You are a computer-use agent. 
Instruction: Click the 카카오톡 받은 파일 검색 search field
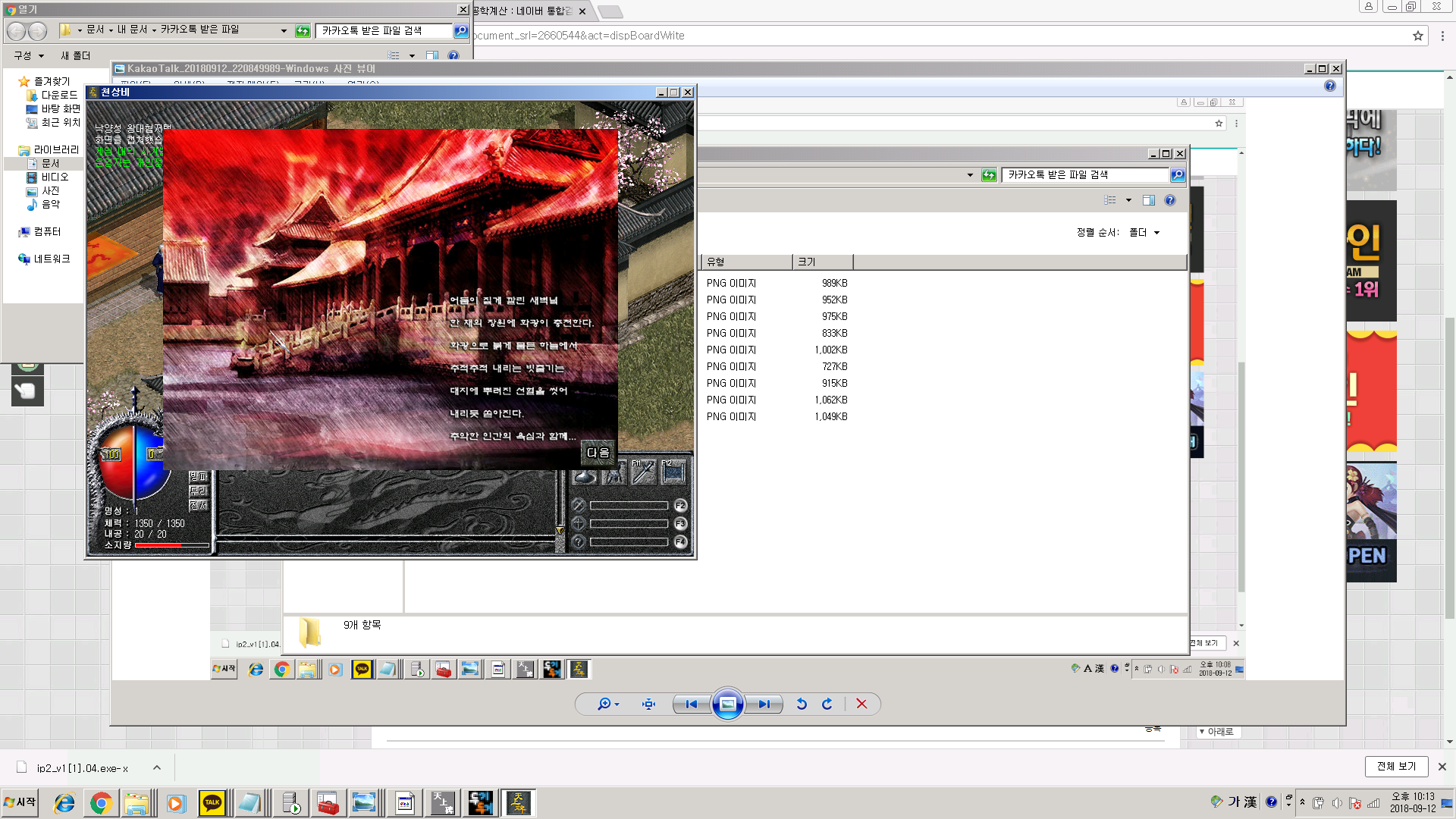(x=383, y=30)
